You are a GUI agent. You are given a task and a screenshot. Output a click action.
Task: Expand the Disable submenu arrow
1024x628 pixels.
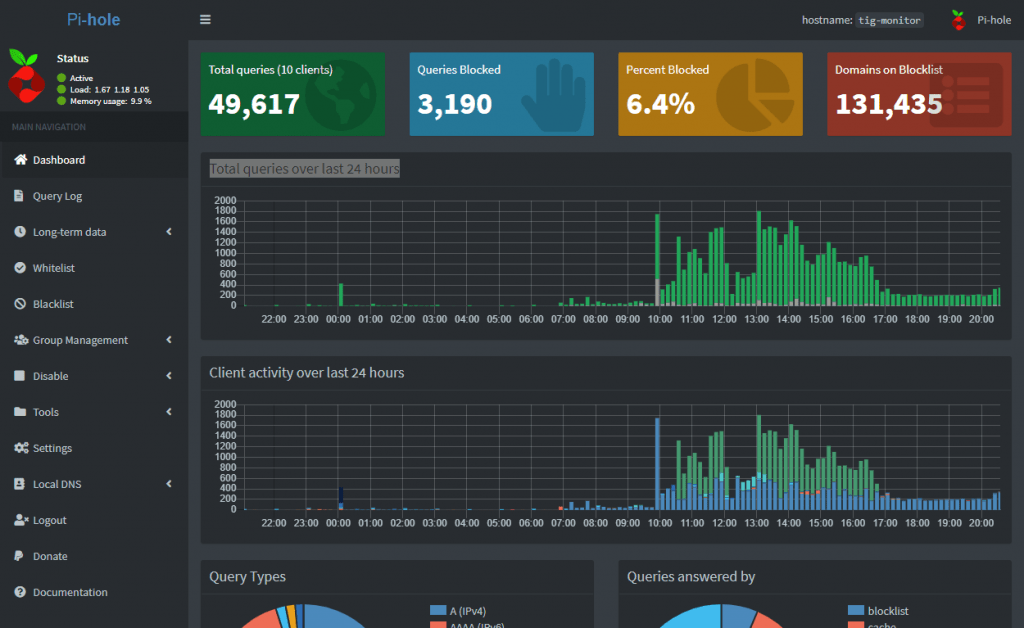click(x=169, y=375)
